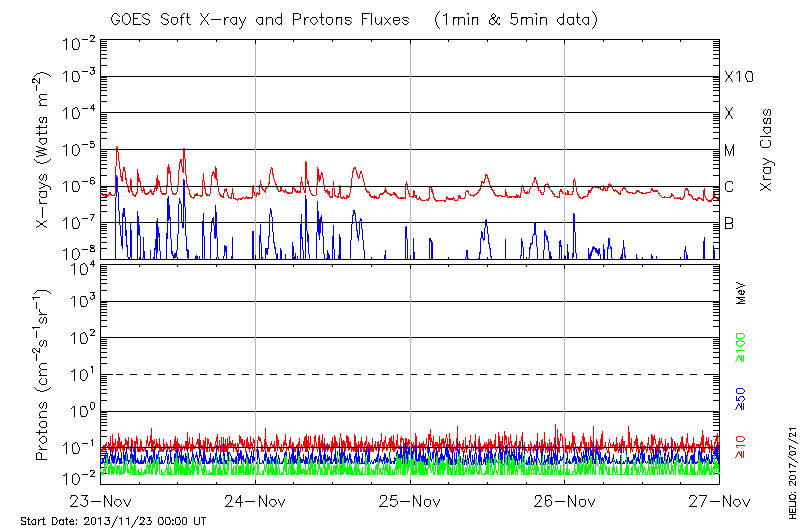
Task: Select the 24-Nov date axis label
Action: click(x=256, y=502)
